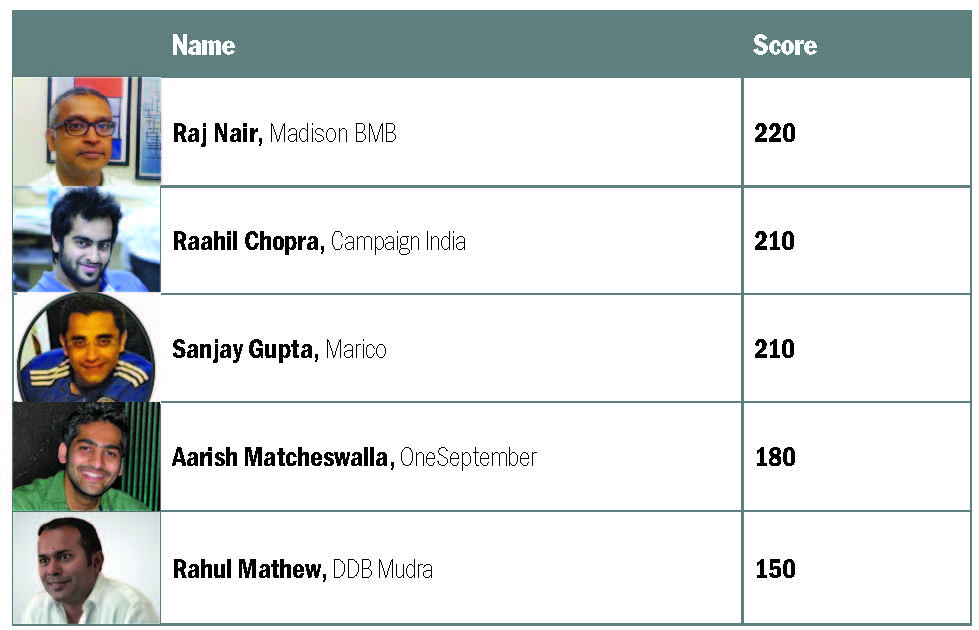Select the name Raj Nair

(217, 133)
